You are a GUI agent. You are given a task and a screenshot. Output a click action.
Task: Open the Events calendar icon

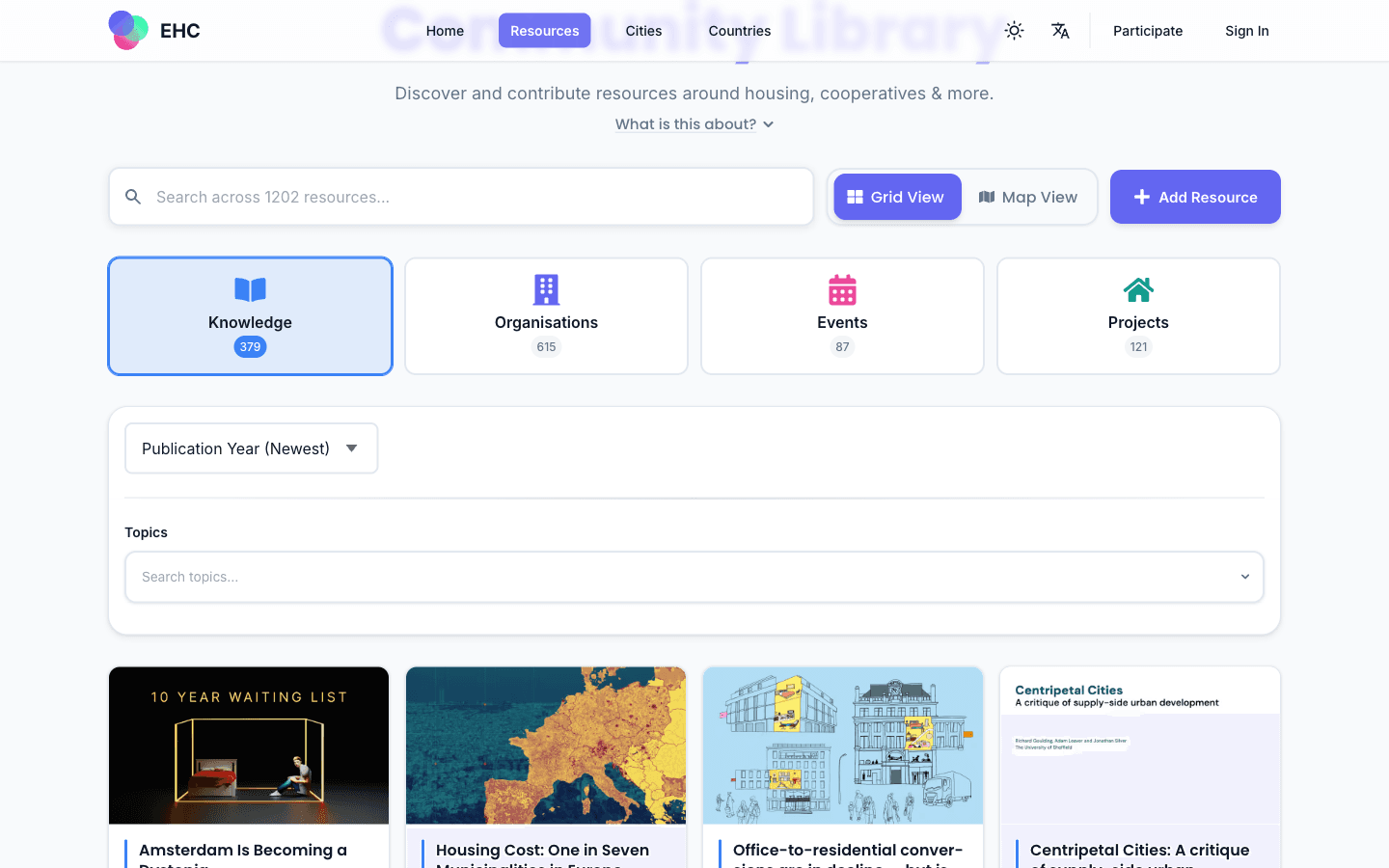(842, 289)
